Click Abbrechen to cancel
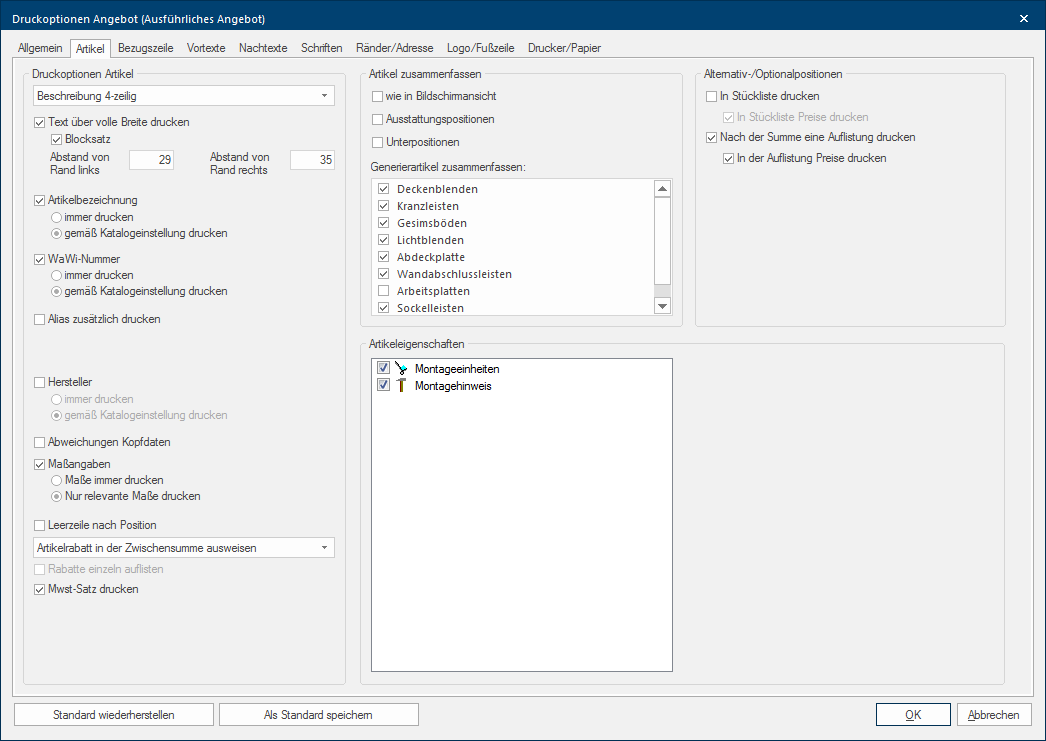The width and height of the screenshot is (1046, 741). click(994, 715)
